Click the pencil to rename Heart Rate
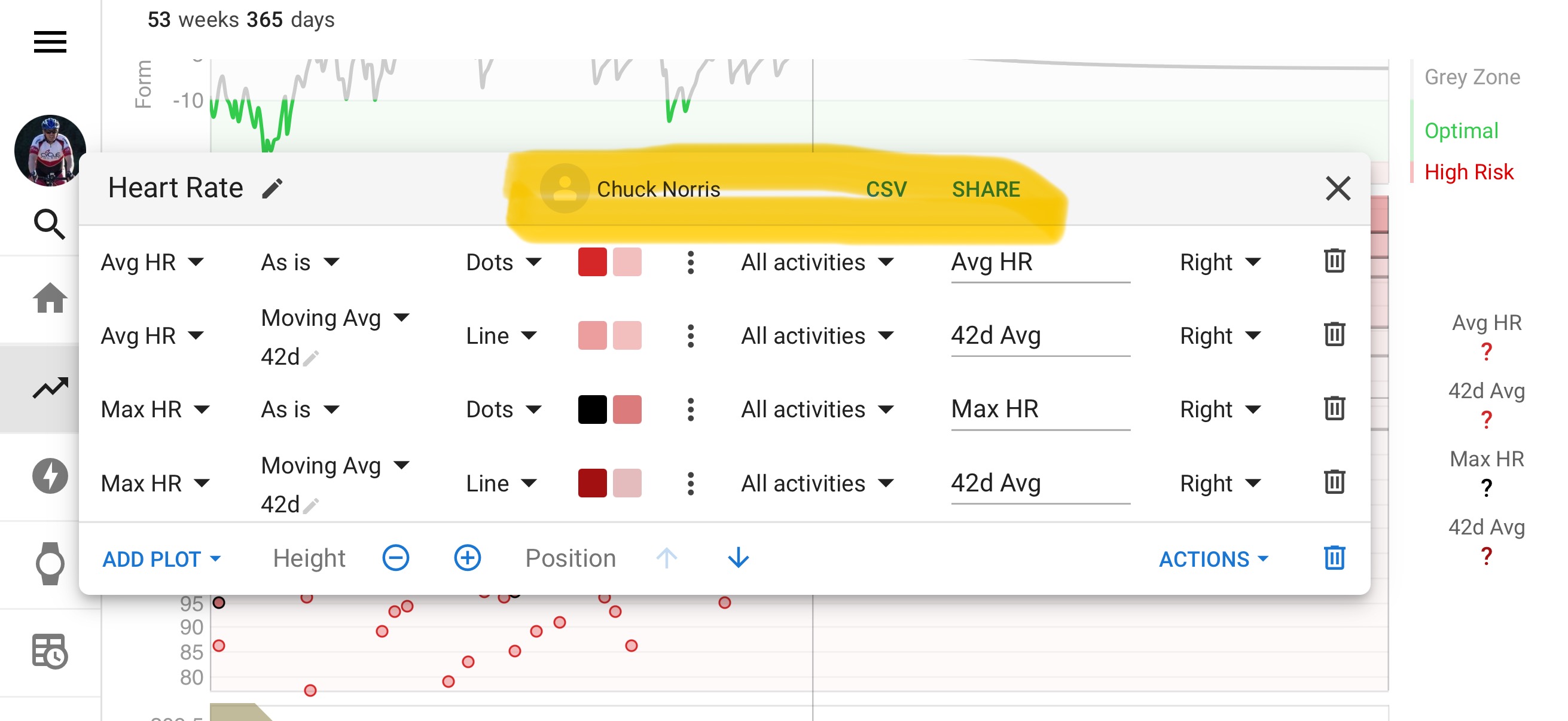Screen dimensions: 1568x721 [272, 188]
